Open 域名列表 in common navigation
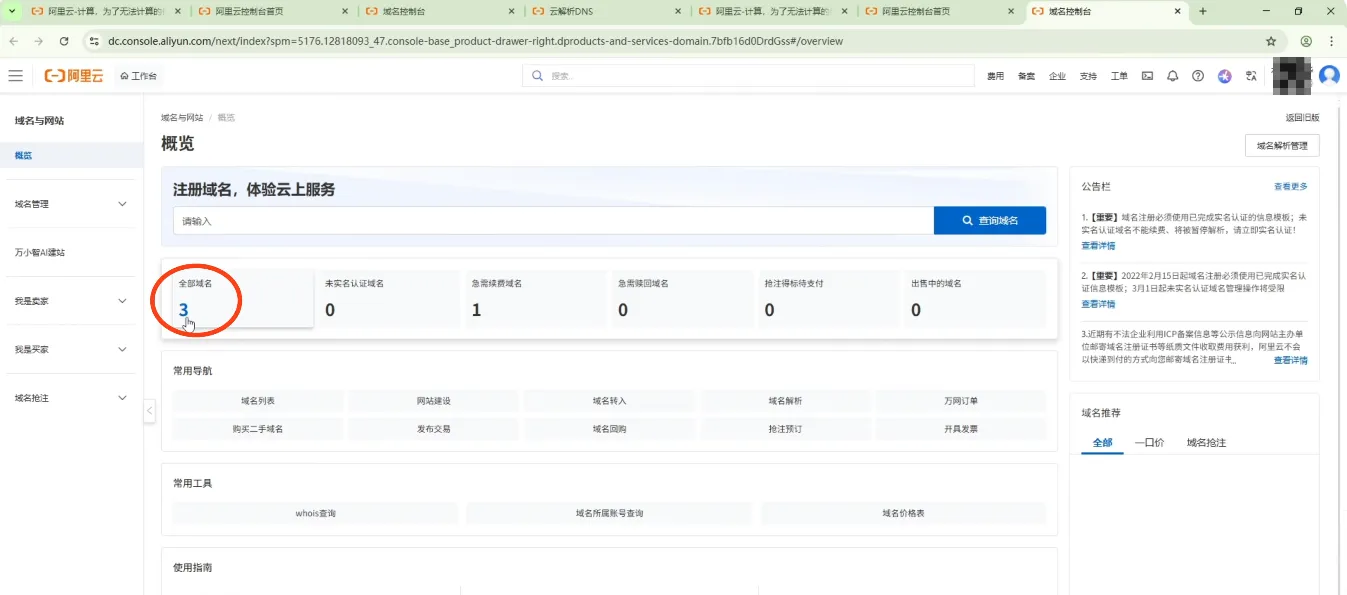Screen dimensions: 1347x595 click(x=258, y=401)
